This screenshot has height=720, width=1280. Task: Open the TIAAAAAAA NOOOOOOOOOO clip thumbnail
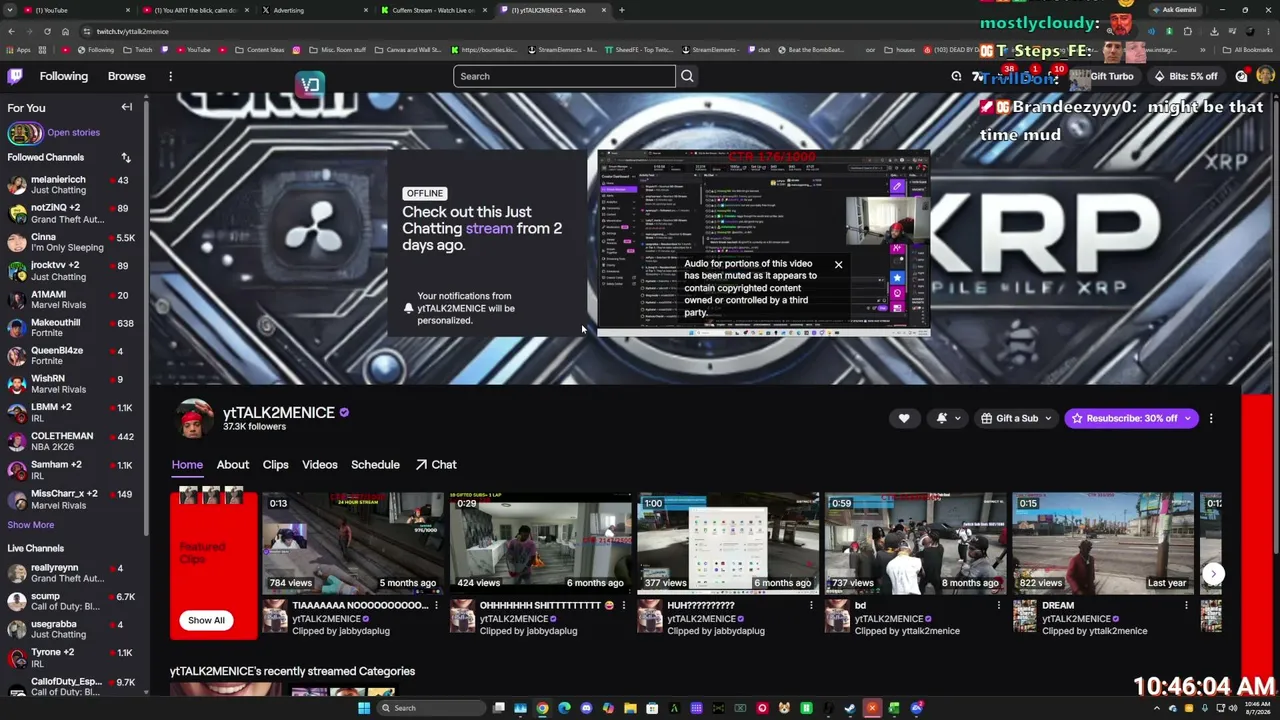click(353, 543)
